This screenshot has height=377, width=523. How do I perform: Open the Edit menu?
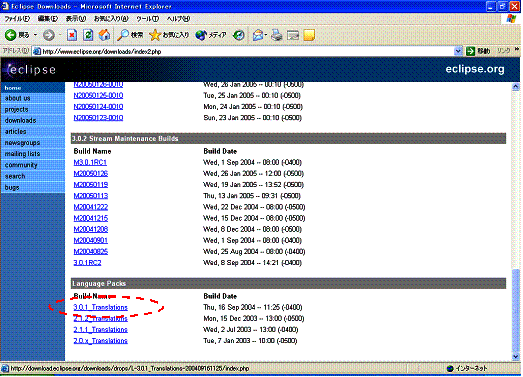48,19
